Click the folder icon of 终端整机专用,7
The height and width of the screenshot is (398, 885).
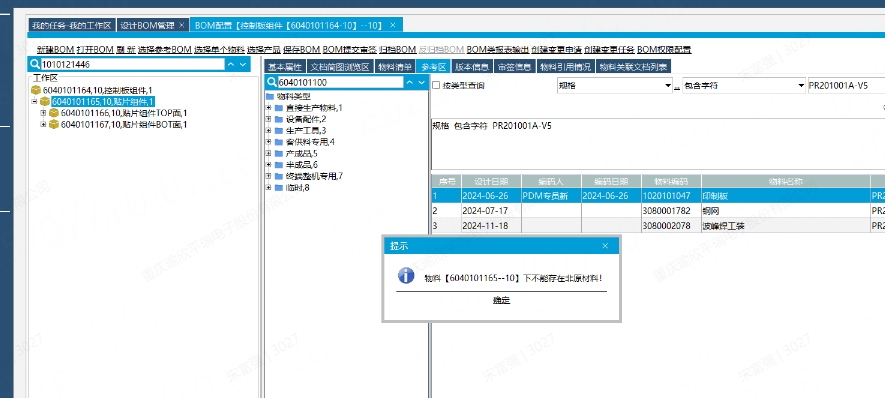click(x=279, y=176)
